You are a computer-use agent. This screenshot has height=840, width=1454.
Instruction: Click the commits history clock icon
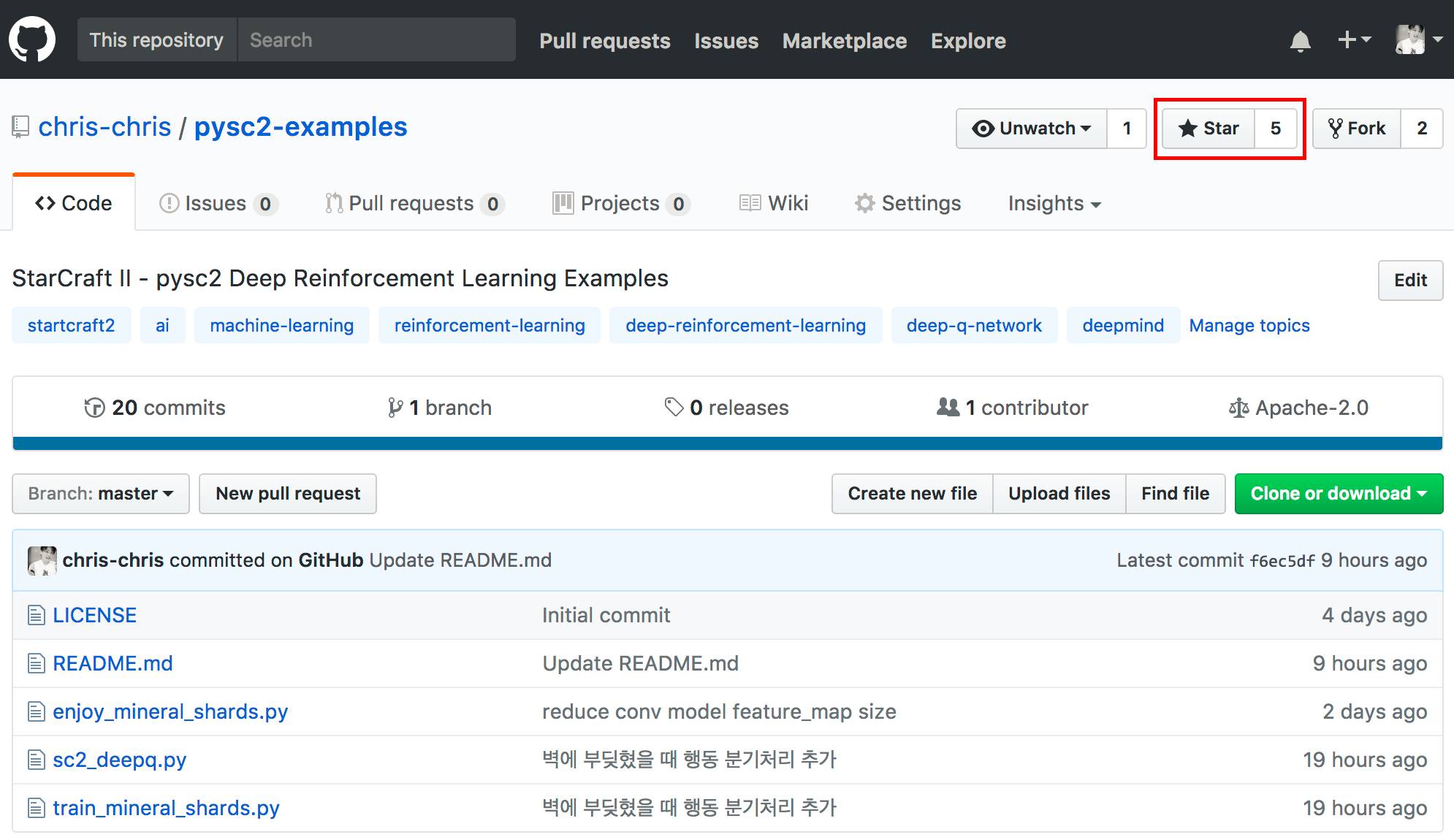tap(94, 408)
